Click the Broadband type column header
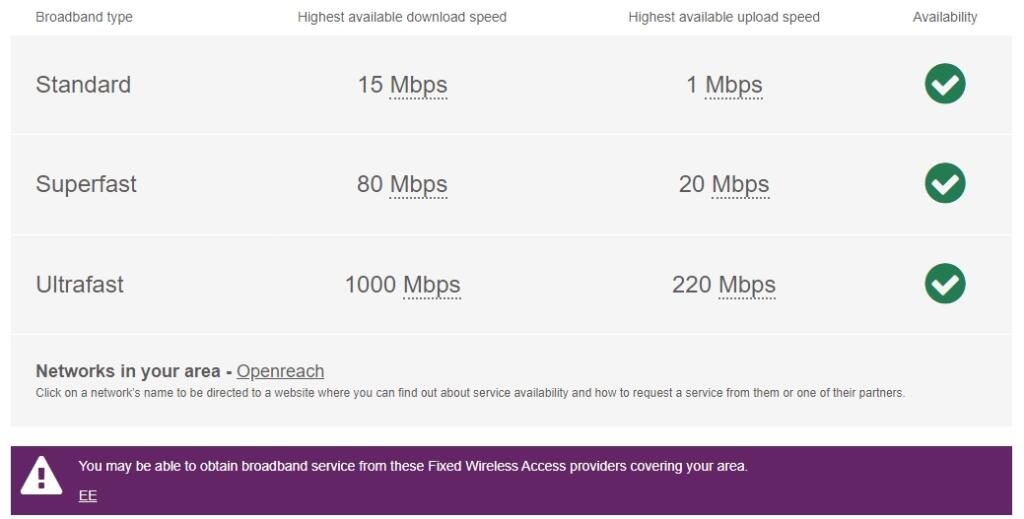This screenshot has height=519, width=1024. pos(84,17)
